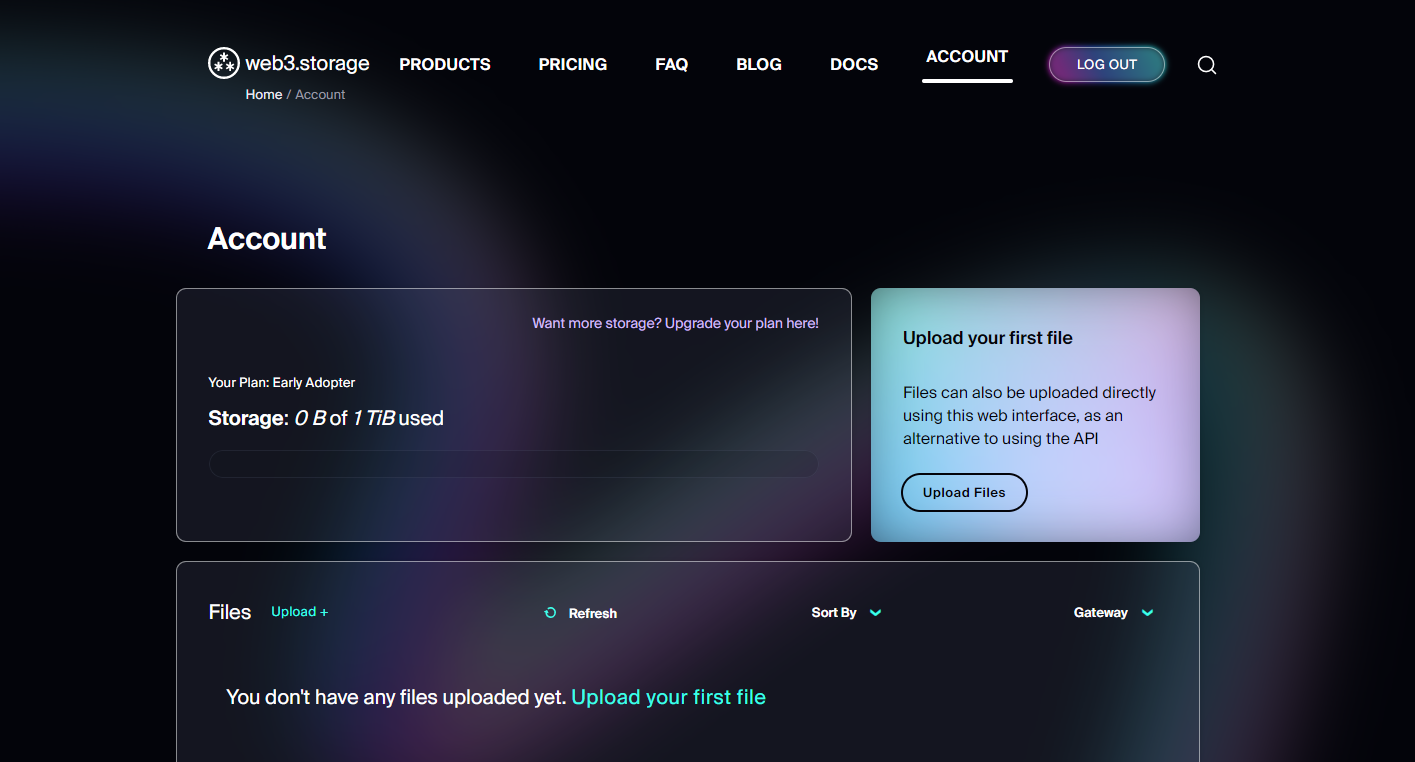1415x762 pixels.
Task: Open the PRODUCTS menu
Action: click(445, 64)
